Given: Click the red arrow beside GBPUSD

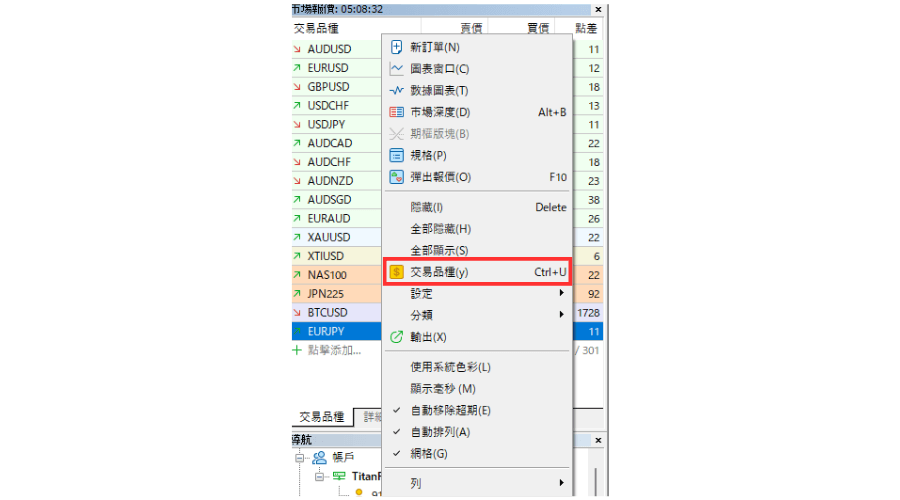Looking at the screenshot, I should pyautogui.click(x=297, y=87).
